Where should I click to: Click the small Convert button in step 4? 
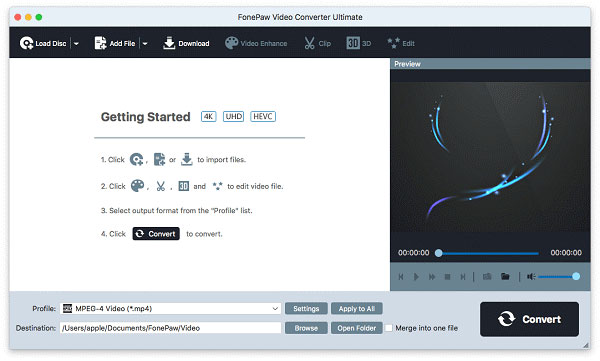click(x=156, y=234)
